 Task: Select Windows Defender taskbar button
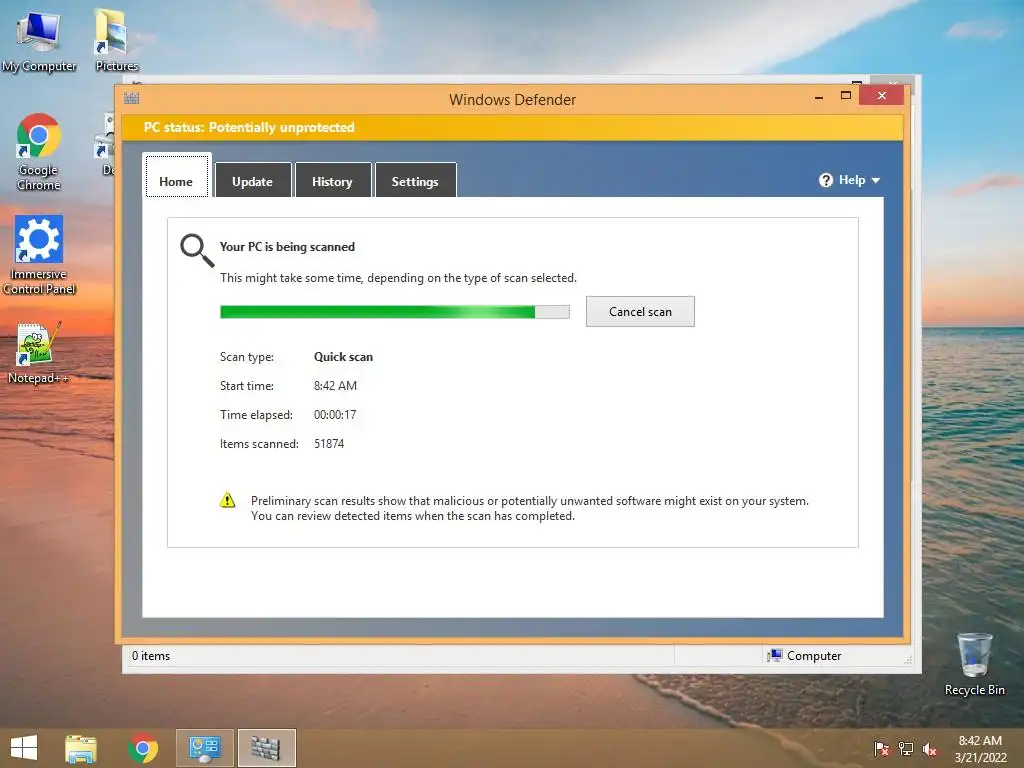266,748
